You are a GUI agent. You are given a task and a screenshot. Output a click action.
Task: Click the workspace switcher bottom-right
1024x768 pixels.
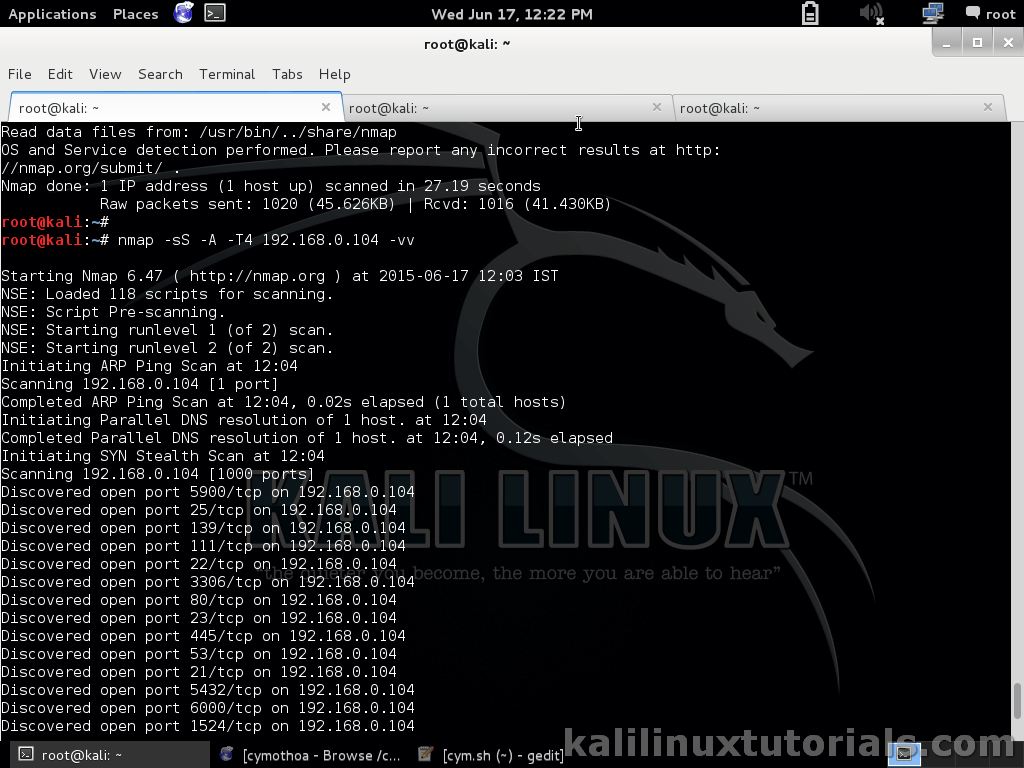pyautogui.click(x=905, y=754)
